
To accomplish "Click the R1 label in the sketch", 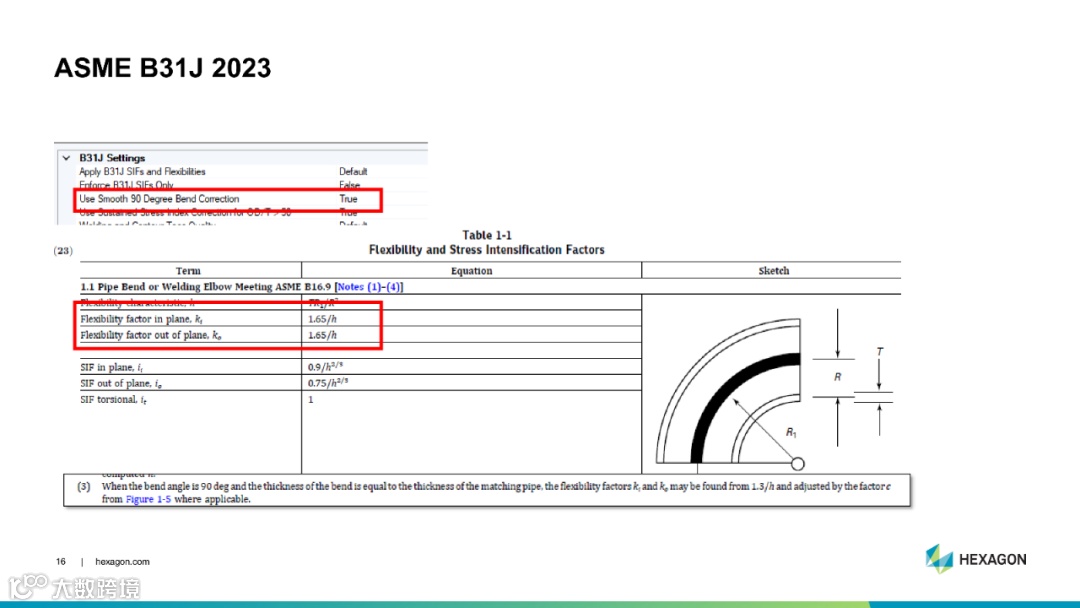I will (x=791, y=432).
